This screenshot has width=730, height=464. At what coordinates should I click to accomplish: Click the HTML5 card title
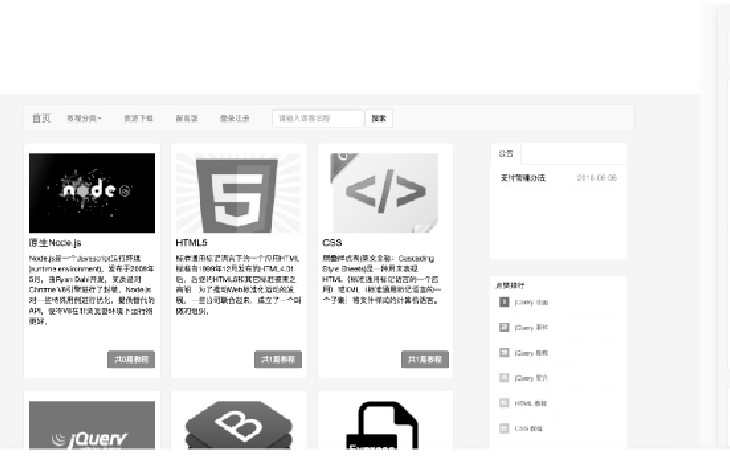point(191,242)
